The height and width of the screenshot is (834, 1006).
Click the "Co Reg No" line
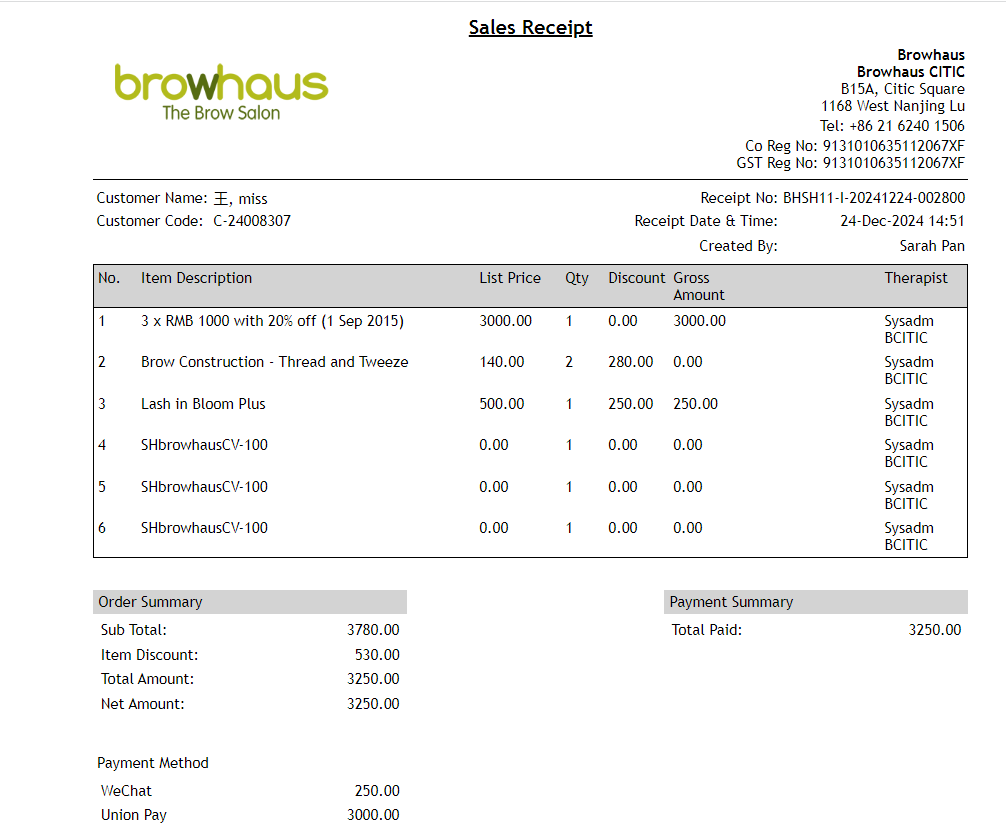coord(855,146)
